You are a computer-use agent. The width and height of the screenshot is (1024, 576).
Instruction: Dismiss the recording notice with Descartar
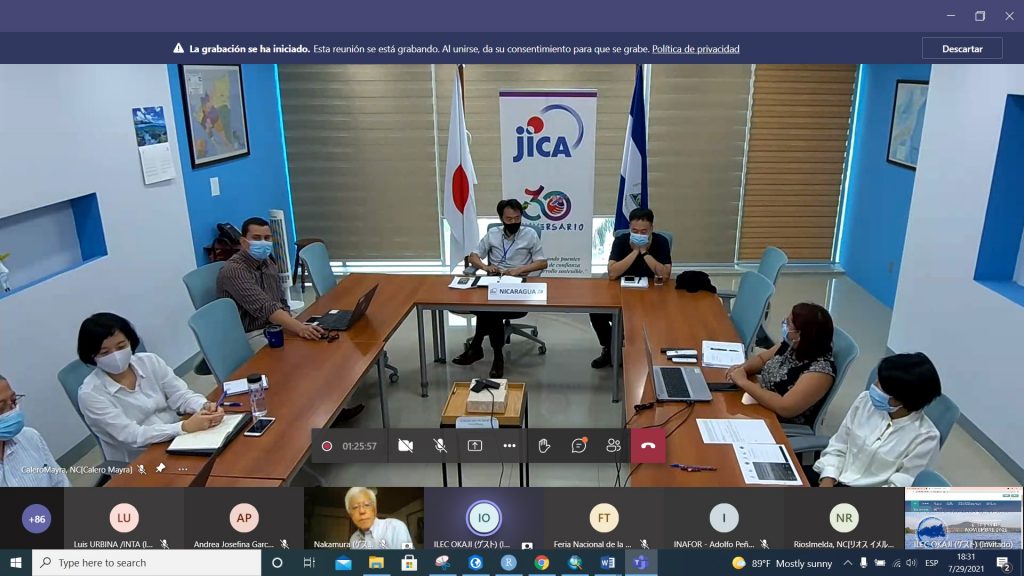[x=962, y=48]
